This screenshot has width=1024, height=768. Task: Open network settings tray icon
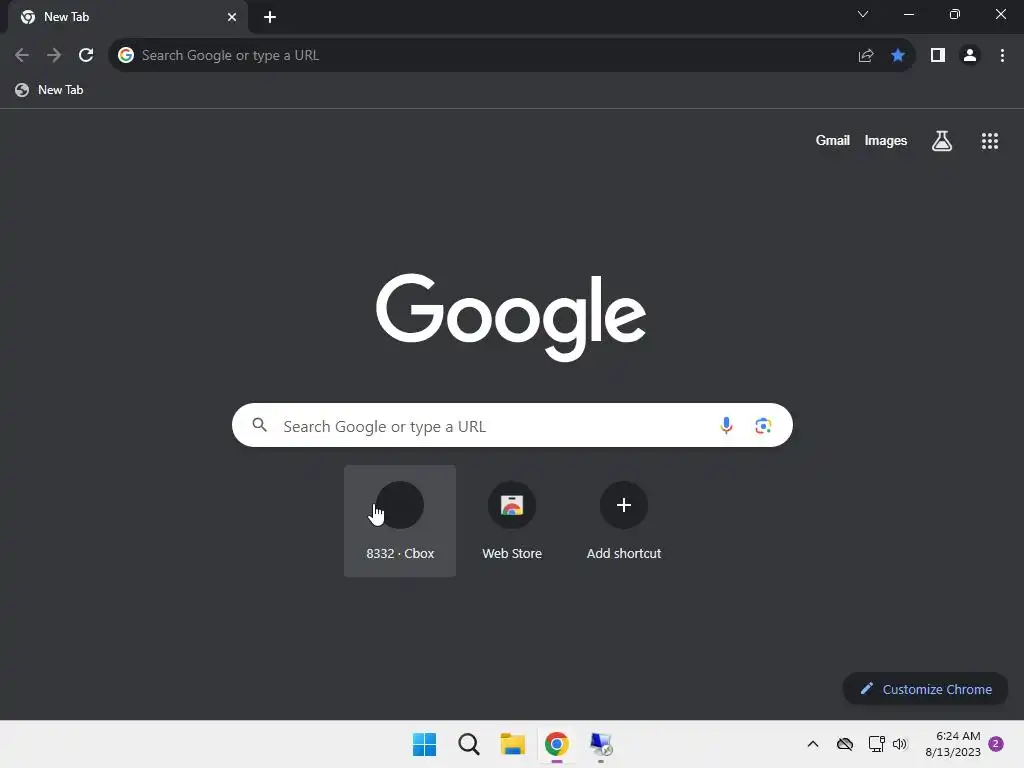click(876, 744)
